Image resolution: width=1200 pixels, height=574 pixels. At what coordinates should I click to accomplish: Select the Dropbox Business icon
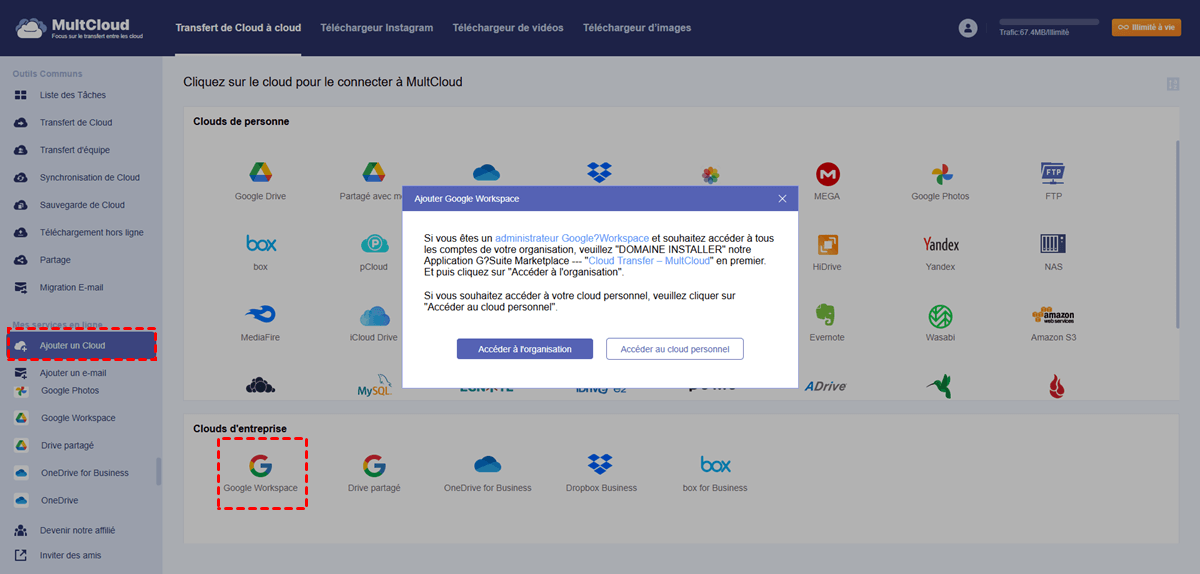pyautogui.click(x=600, y=465)
